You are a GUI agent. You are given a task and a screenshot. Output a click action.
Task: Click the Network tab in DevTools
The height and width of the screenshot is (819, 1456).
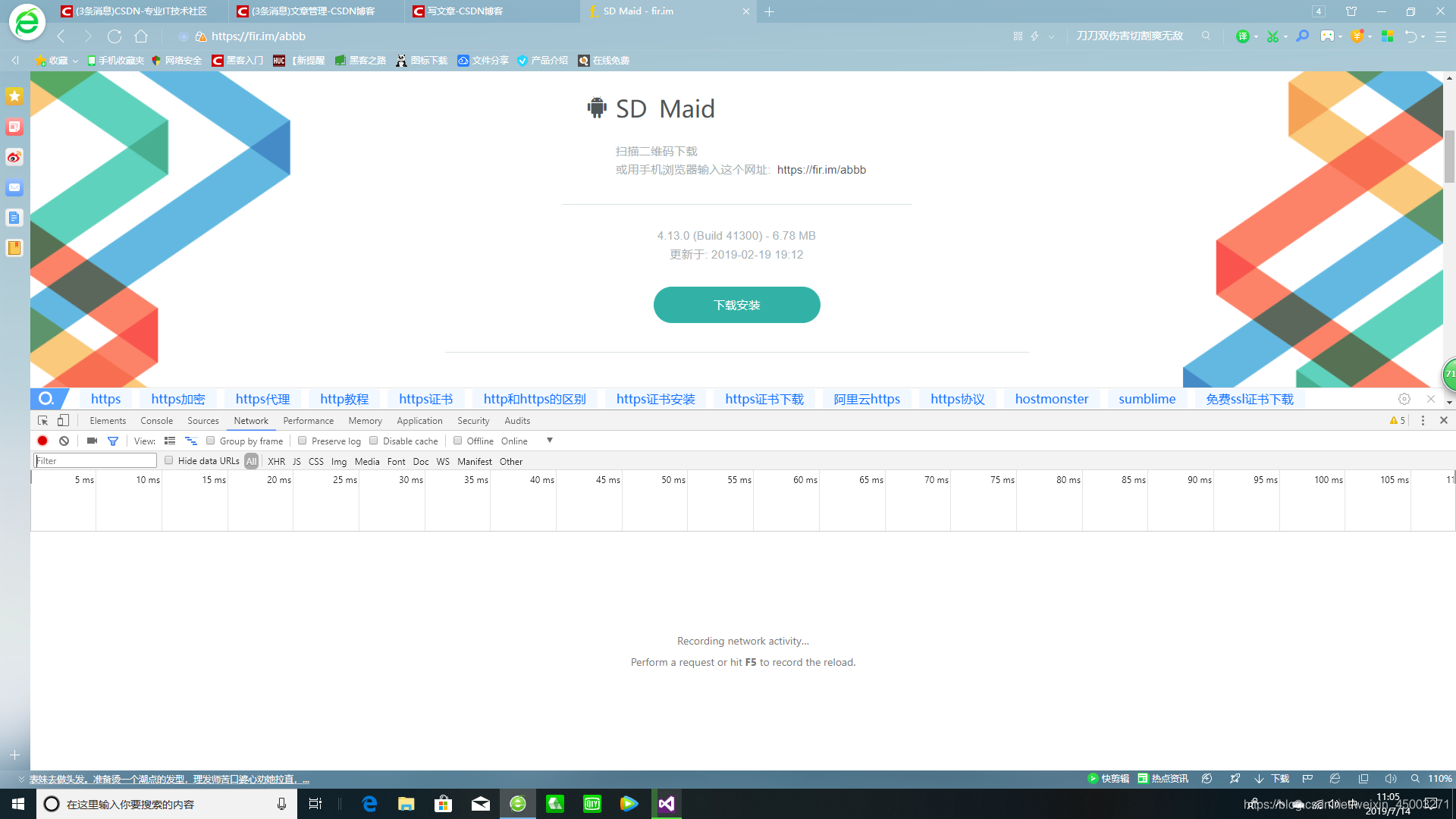pos(250,420)
